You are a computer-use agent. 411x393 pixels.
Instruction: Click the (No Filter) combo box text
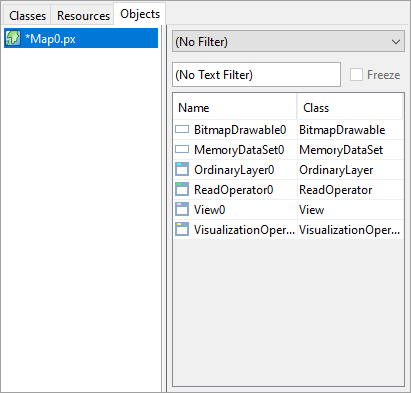point(202,42)
